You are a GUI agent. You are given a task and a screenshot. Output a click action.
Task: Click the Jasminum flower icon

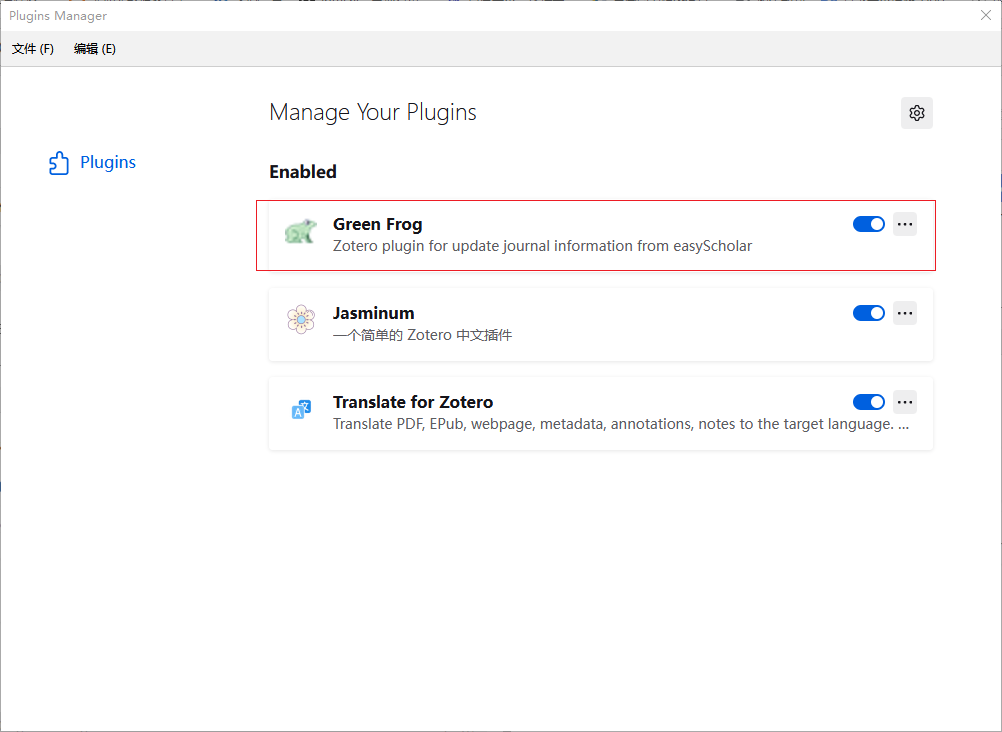(x=301, y=319)
